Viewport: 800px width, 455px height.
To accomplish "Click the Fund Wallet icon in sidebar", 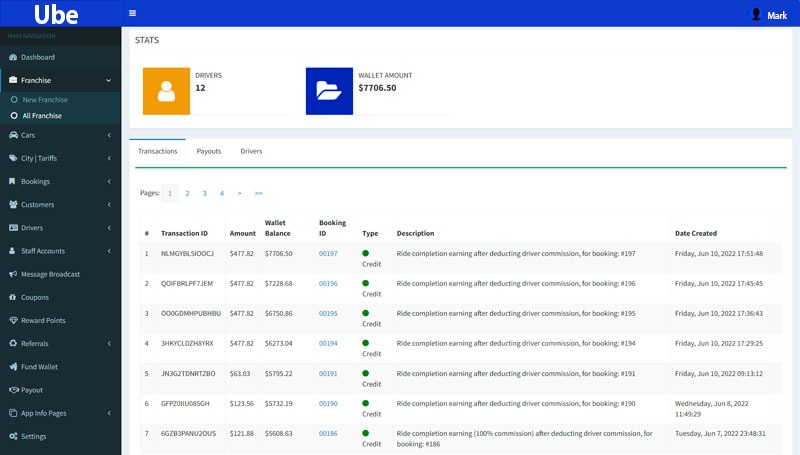I will point(12,367).
